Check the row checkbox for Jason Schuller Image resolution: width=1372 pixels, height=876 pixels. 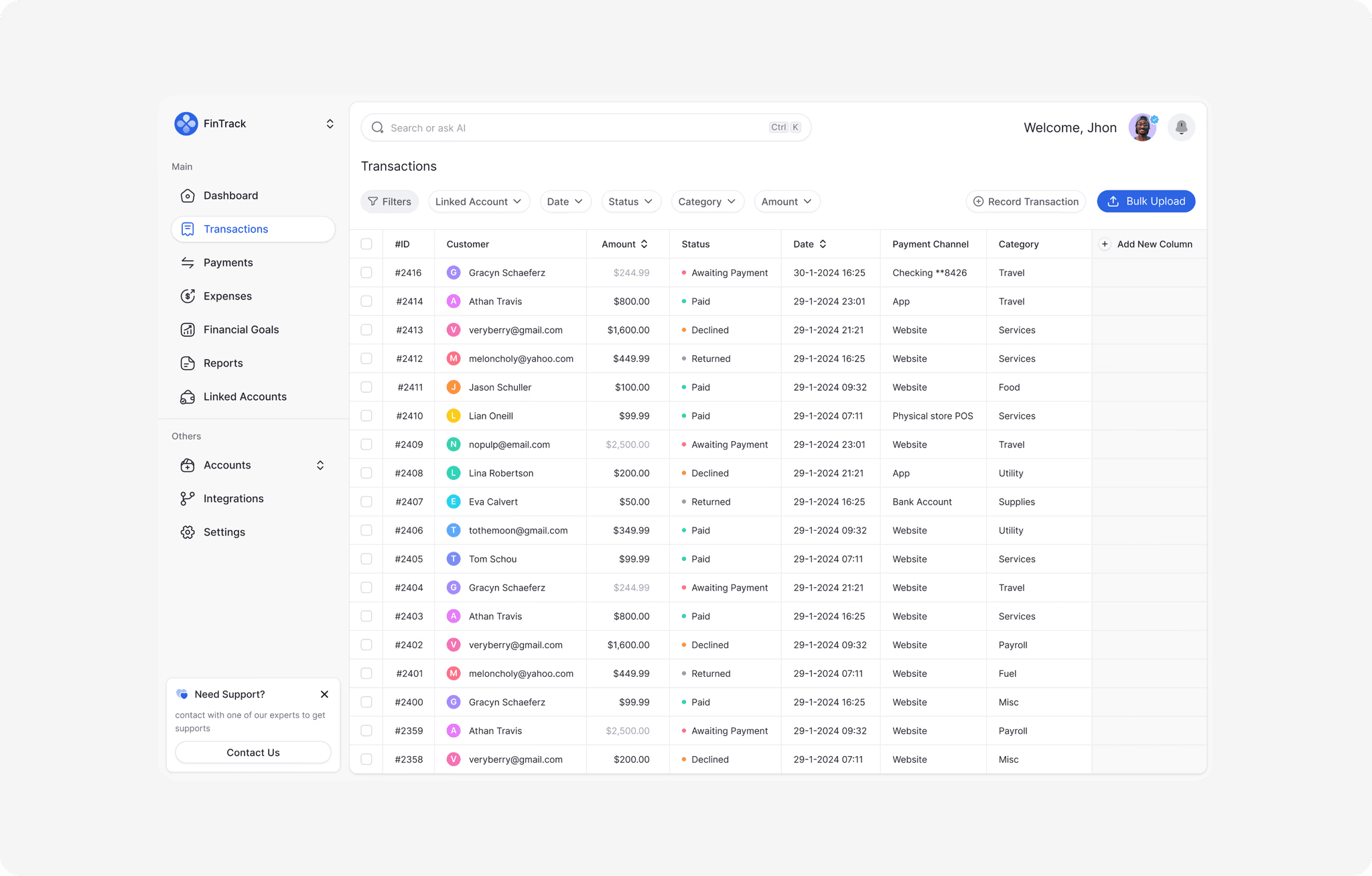click(x=366, y=387)
